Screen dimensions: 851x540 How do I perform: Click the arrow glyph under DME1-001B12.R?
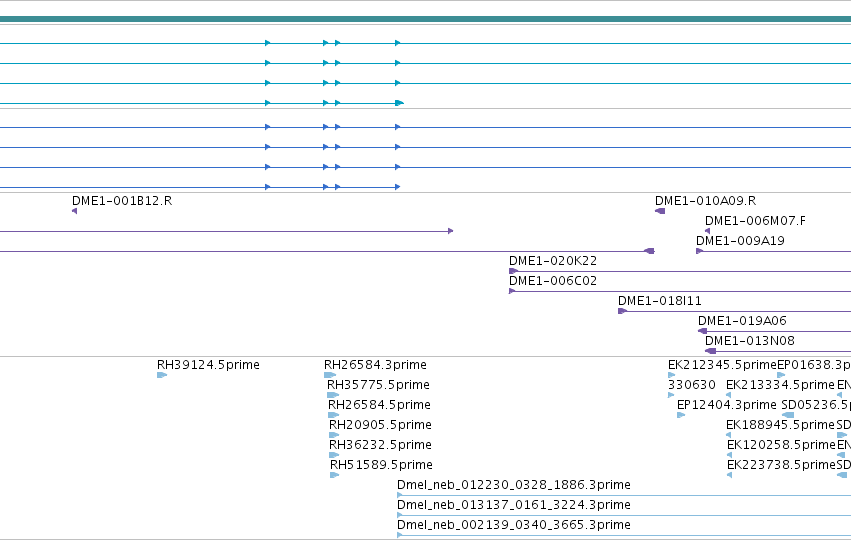click(x=74, y=211)
